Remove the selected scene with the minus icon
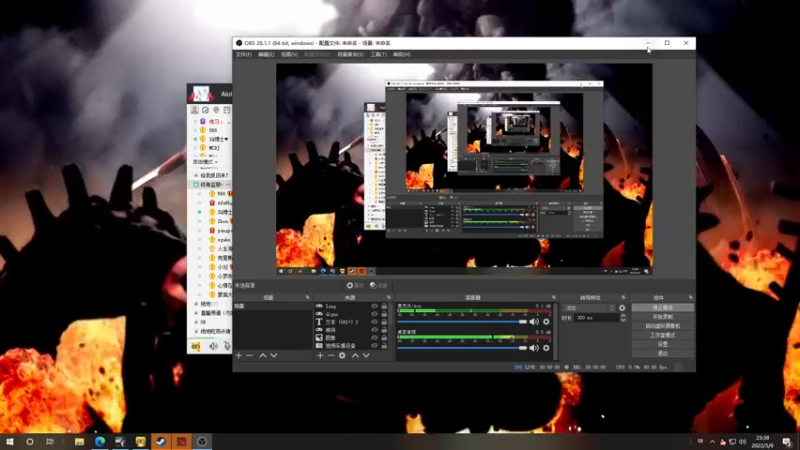Screen dimensions: 800x450 coord(249,355)
